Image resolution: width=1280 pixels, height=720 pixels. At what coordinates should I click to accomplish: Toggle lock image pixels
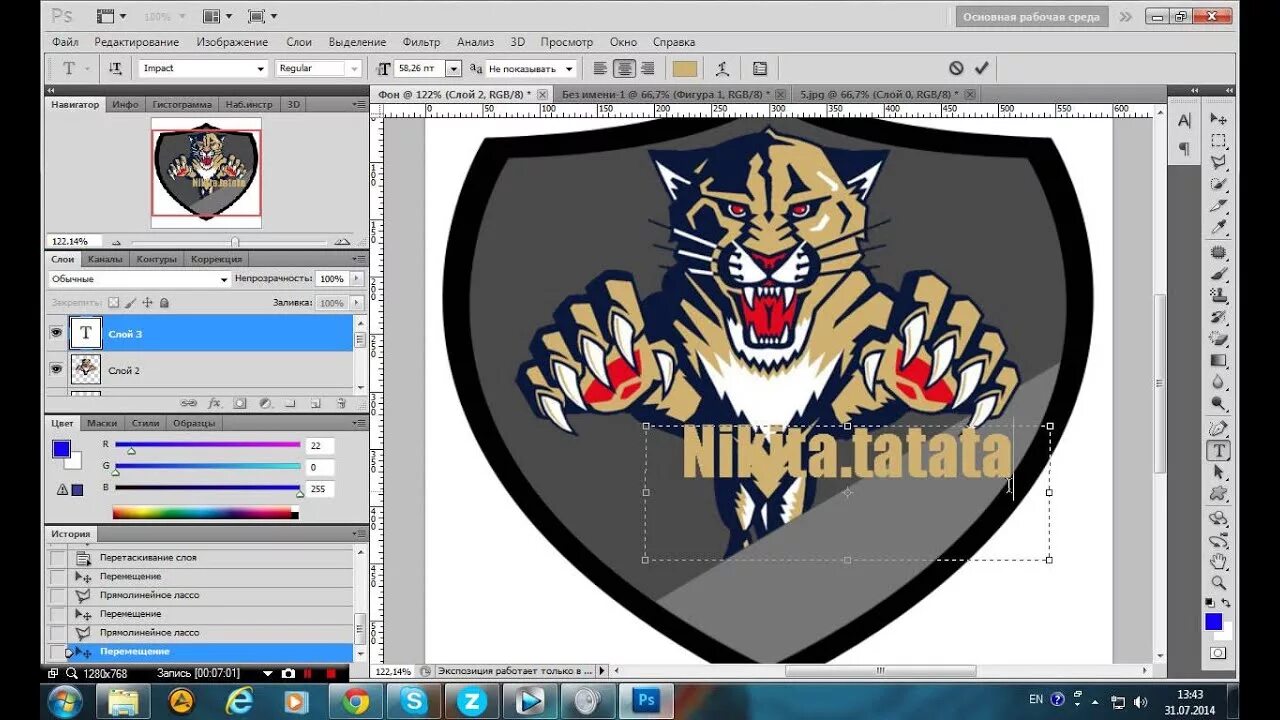click(x=130, y=302)
